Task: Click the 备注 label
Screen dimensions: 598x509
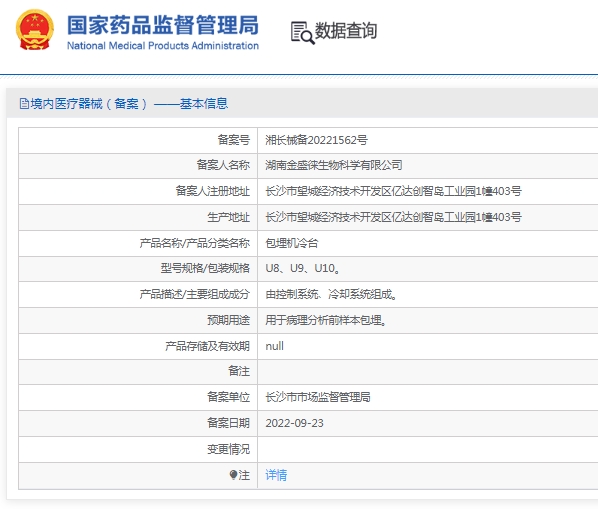Action: click(239, 371)
